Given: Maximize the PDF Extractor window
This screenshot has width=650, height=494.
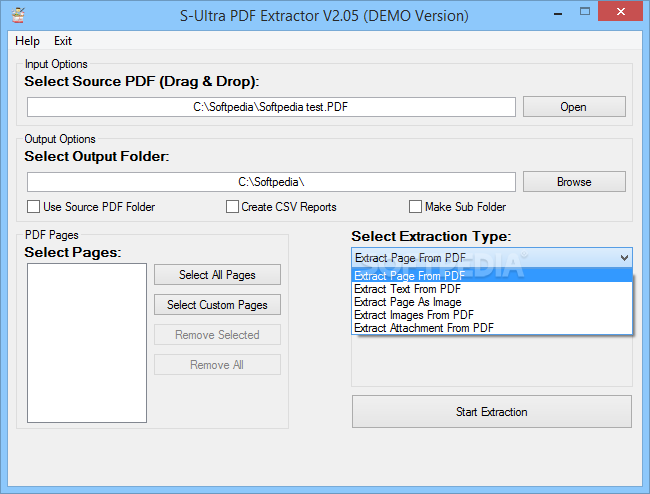Looking at the screenshot, I should click(585, 12).
